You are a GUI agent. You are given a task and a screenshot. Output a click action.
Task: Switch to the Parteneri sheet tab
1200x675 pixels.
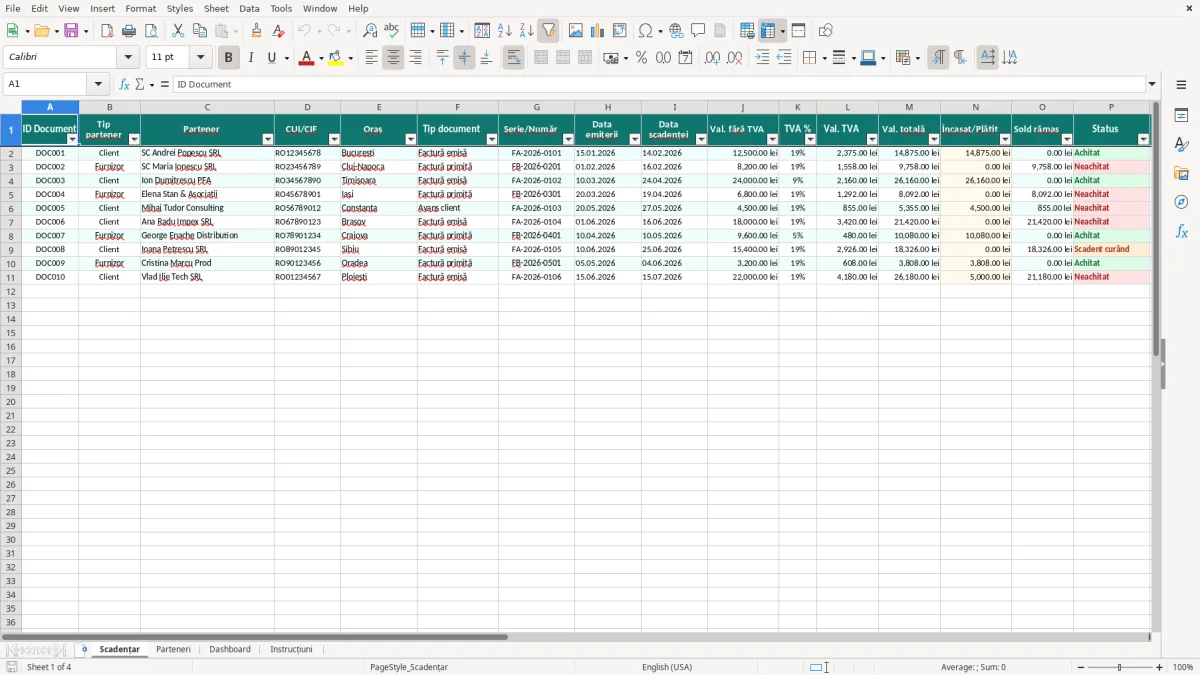173,649
